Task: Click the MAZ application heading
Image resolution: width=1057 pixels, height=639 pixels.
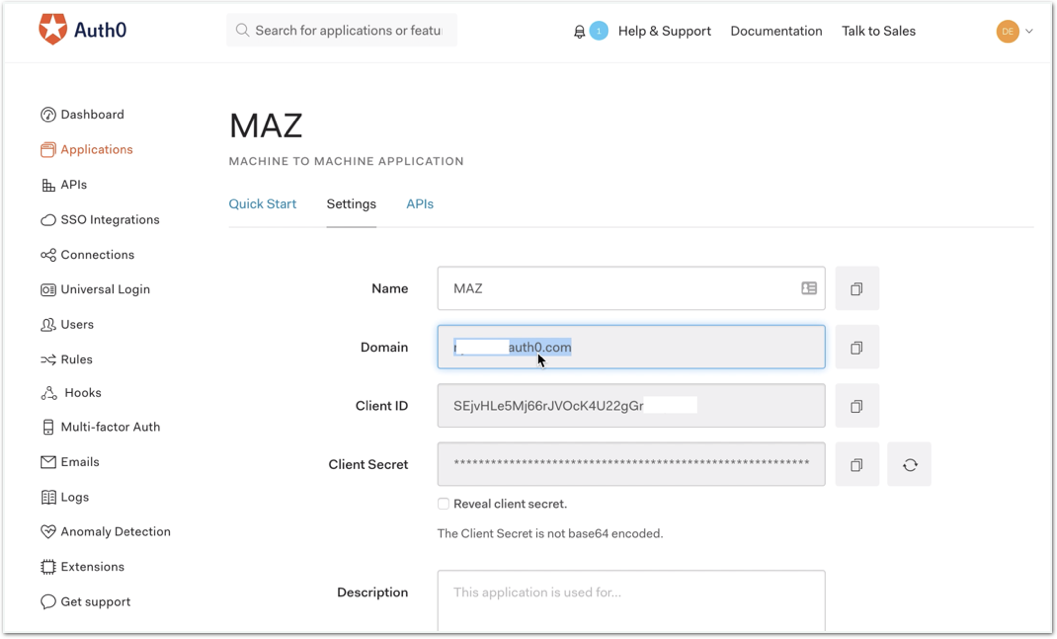Action: pyautogui.click(x=266, y=126)
